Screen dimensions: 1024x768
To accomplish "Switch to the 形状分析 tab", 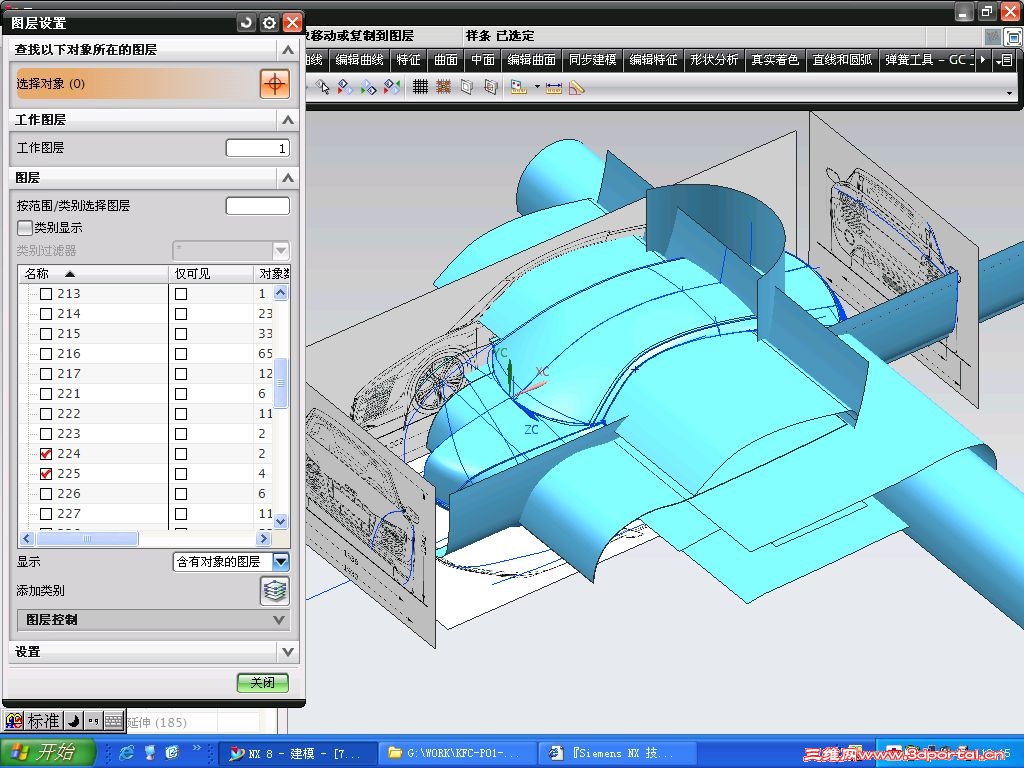I will tap(714, 60).
